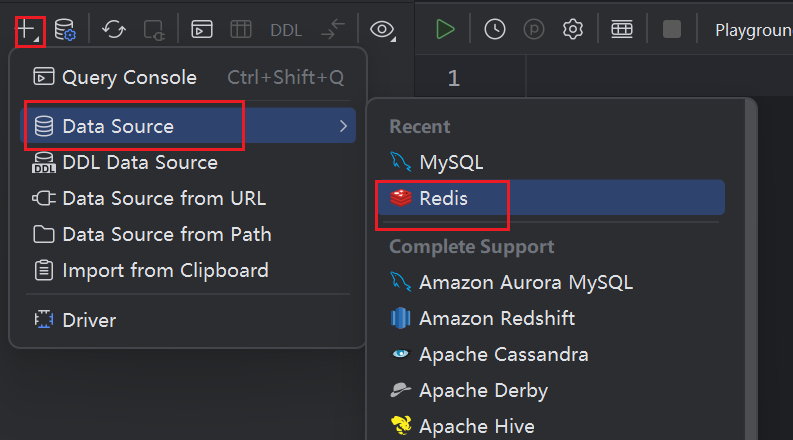
Task: Toggle the view options eye icon
Action: click(x=382, y=30)
